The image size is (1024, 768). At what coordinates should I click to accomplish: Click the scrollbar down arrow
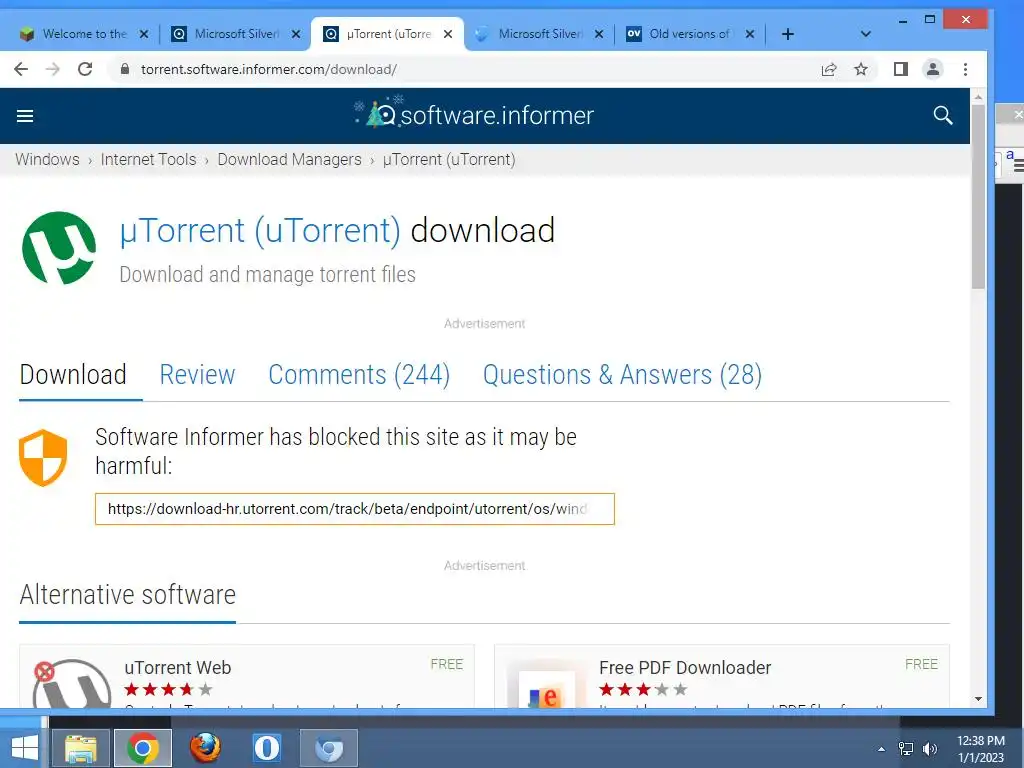(x=978, y=699)
